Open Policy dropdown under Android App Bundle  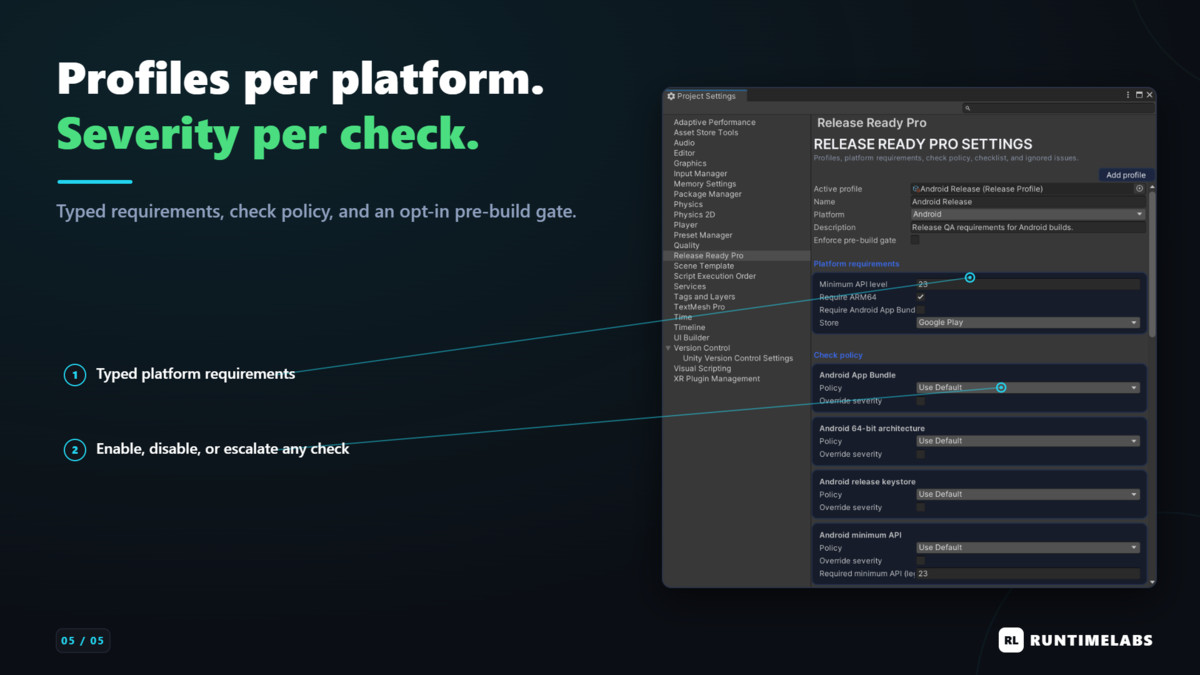click(x=1028, y=388)
